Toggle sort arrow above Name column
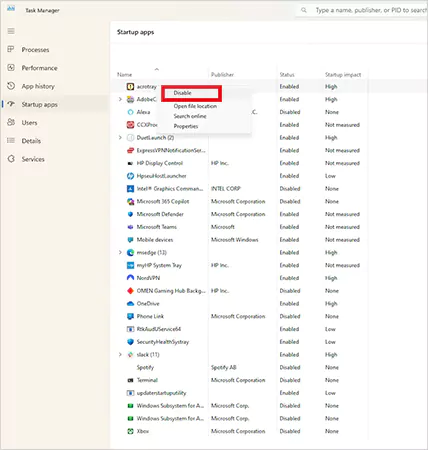The width and height of the screenshot is (428, 450). coord(156,69)
